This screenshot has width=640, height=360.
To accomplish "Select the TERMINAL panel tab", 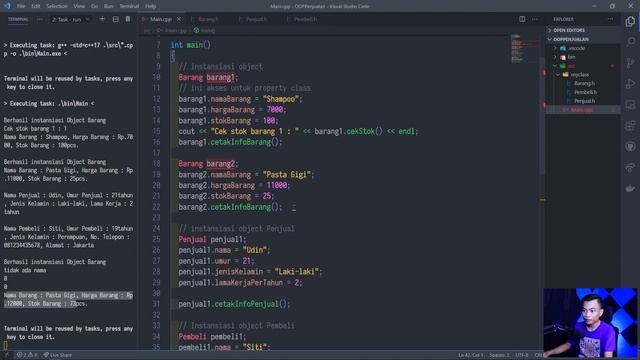I will tap(18, 19).
